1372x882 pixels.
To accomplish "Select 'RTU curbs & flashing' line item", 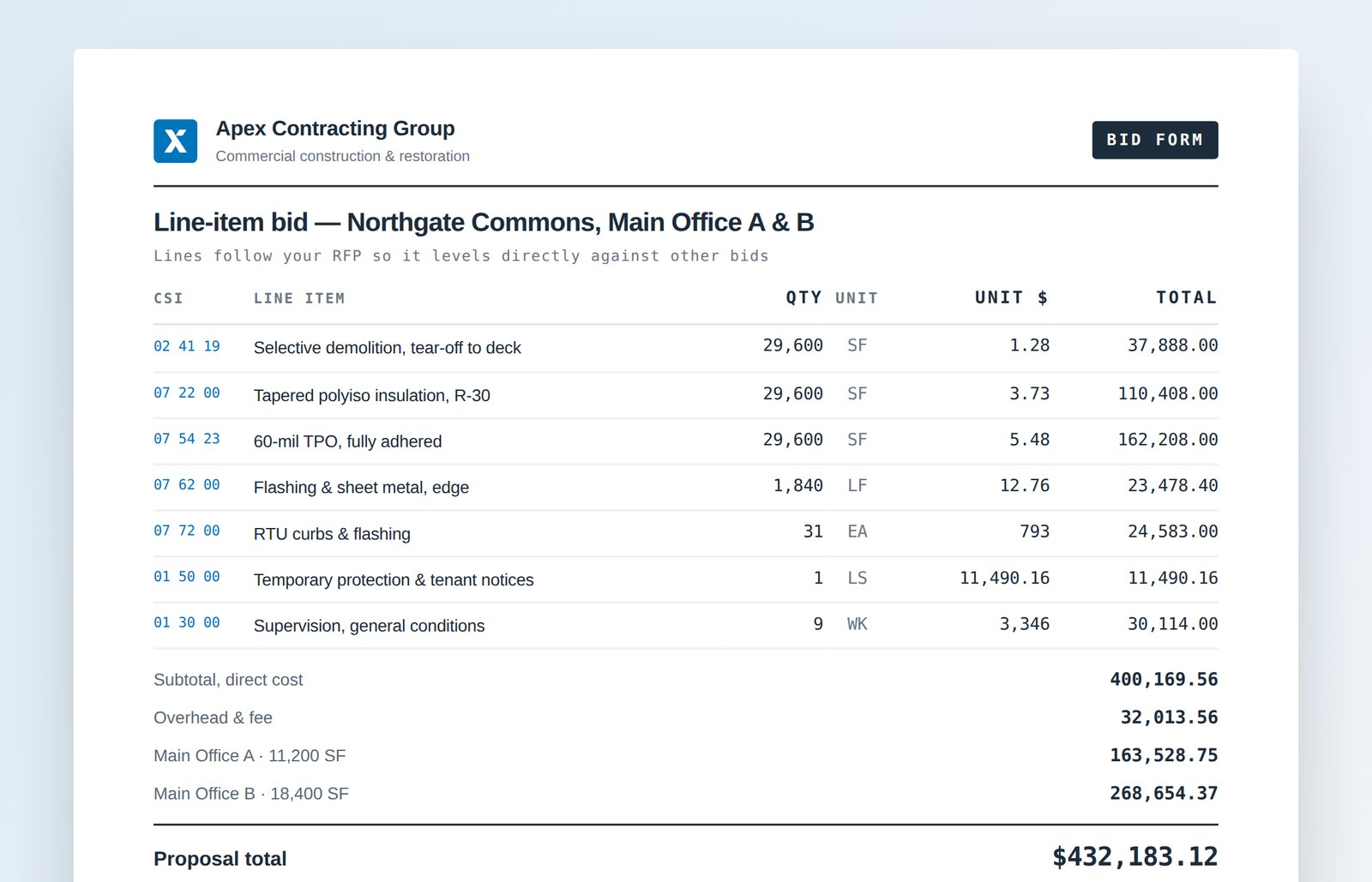I will pos(332,534).
